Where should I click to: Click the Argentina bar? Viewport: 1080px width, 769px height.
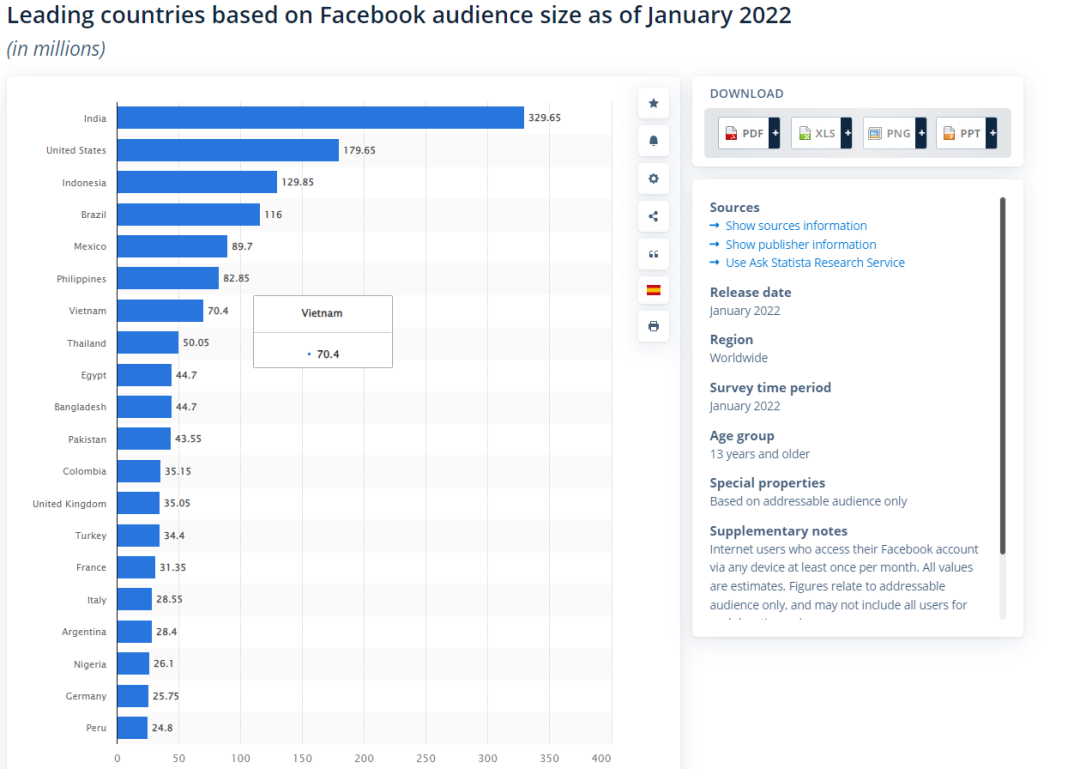coord(135,631)
